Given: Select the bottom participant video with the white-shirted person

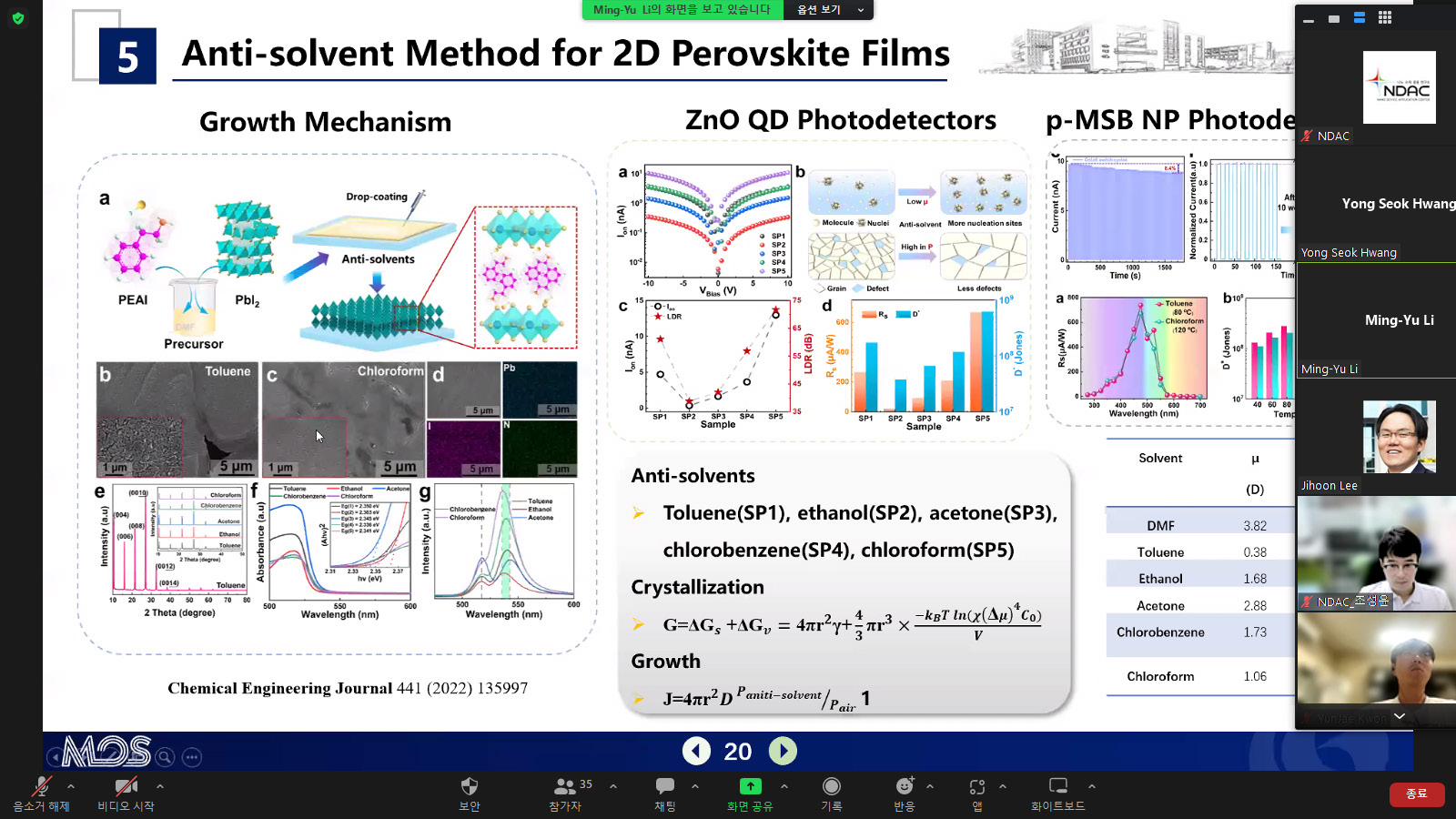Looking at the screenshot, I should [x=1376, y=671].
